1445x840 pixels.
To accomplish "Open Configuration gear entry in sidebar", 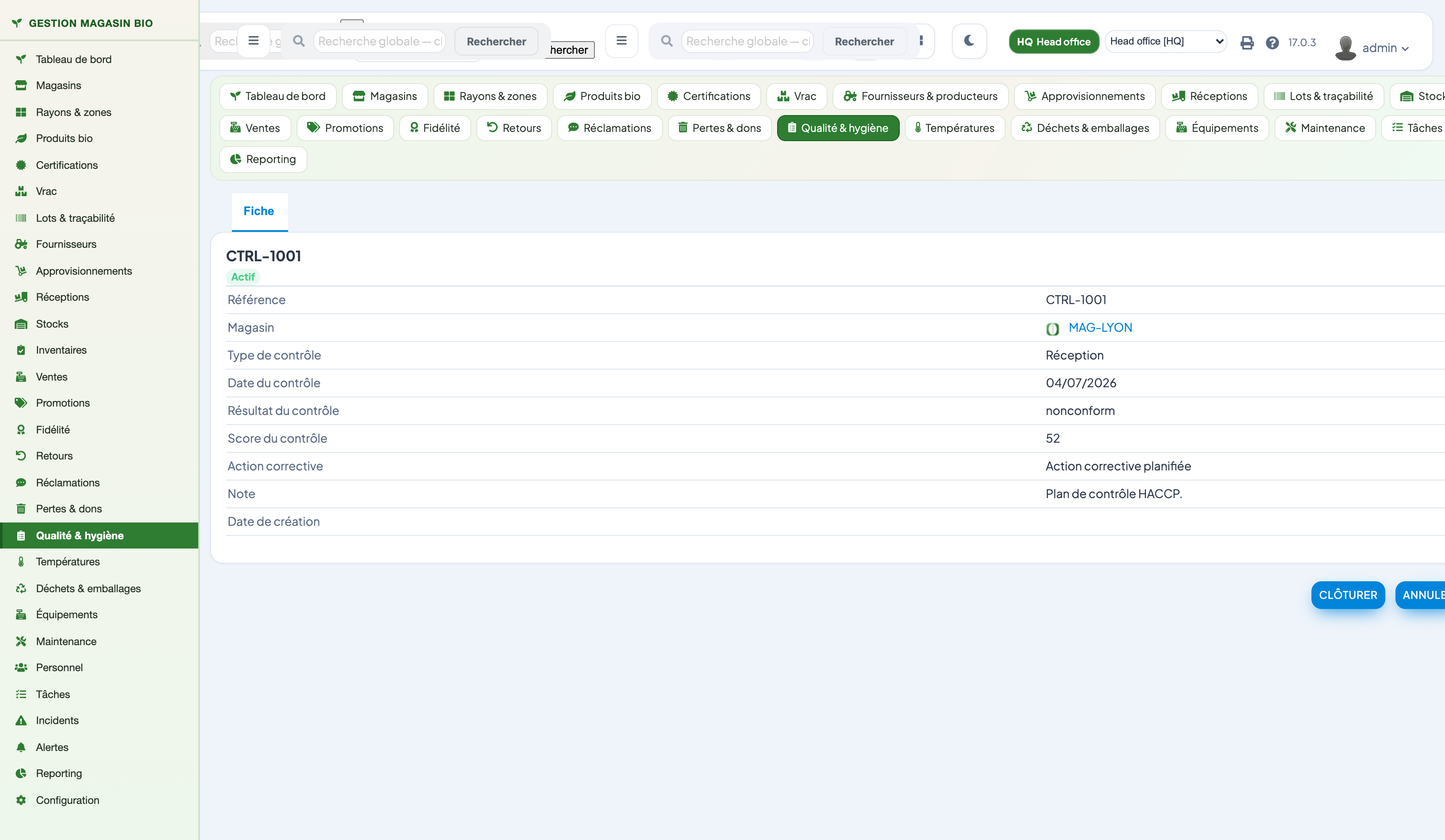I will pos(99,800).
